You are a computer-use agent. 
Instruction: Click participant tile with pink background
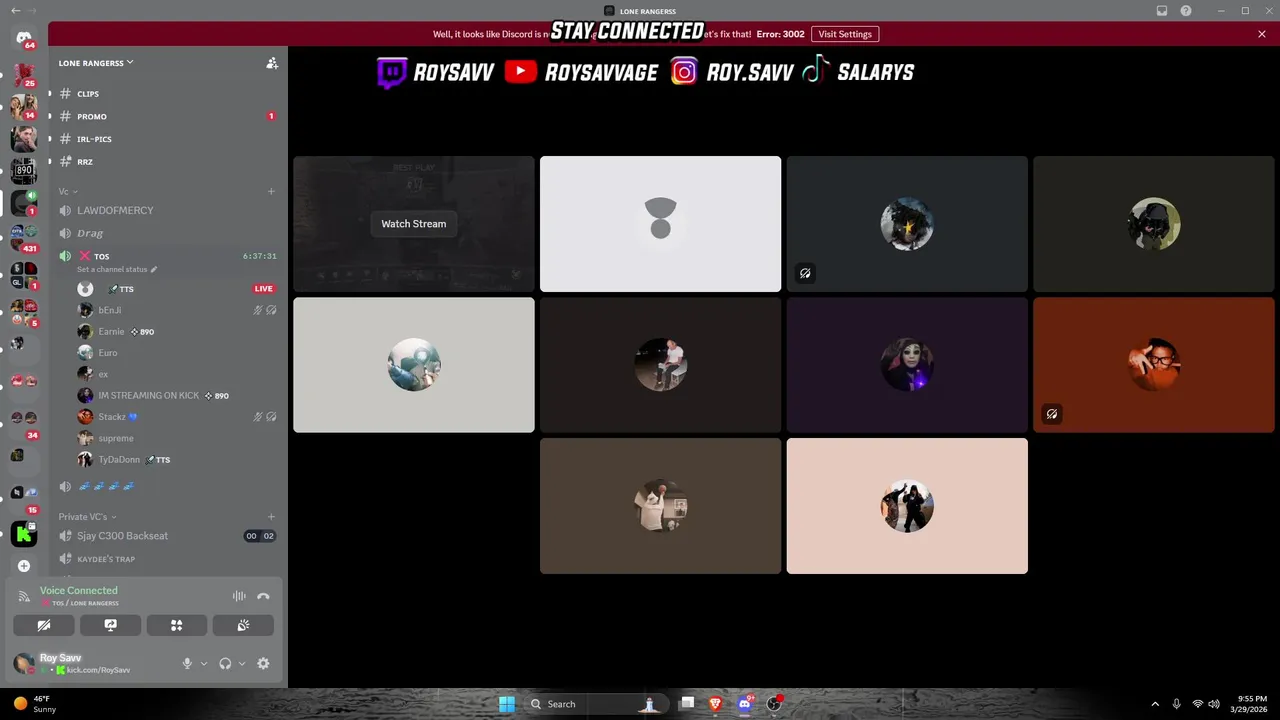pos(907,506)
